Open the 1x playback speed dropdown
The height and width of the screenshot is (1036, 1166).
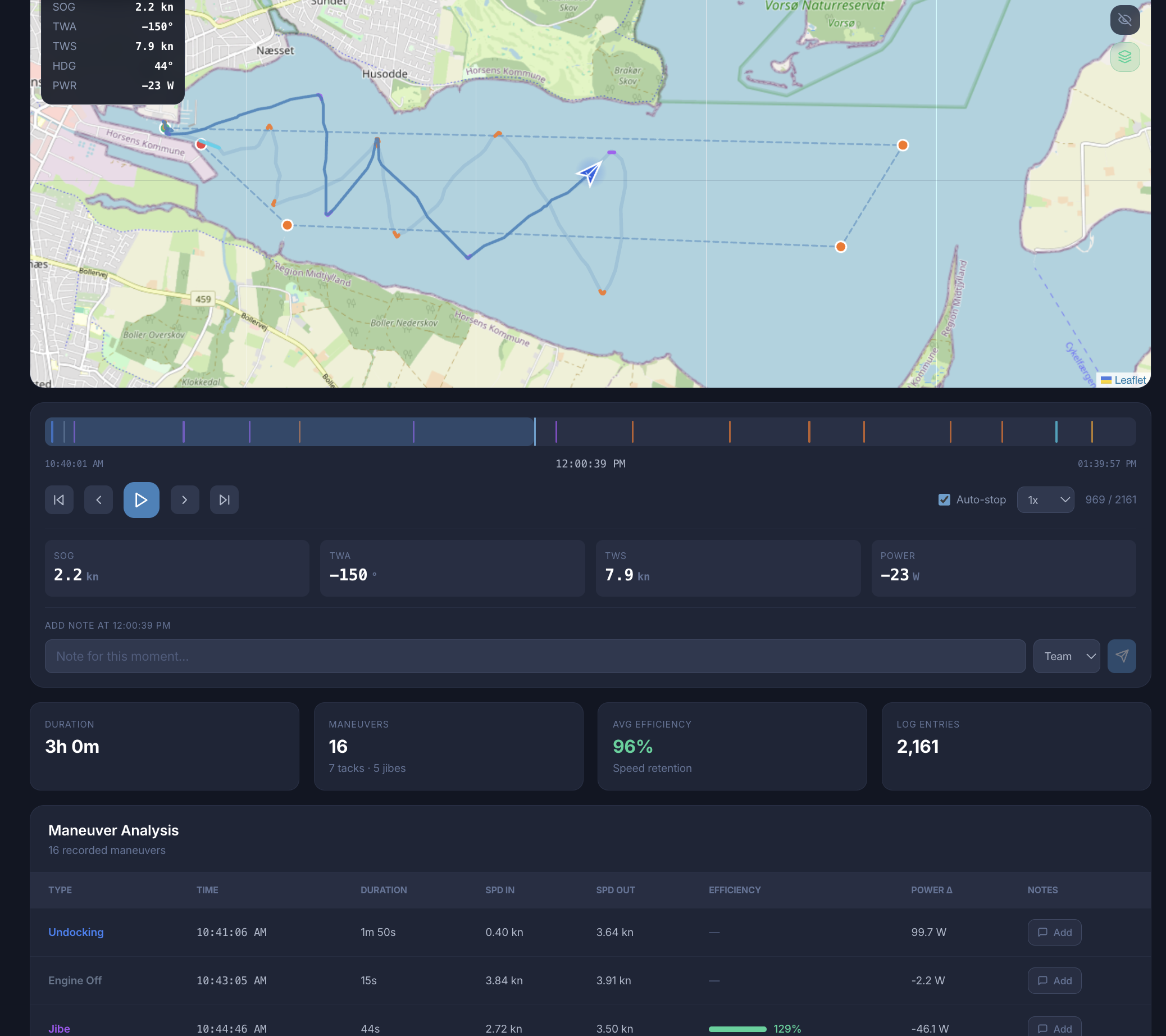[1045, 500]
